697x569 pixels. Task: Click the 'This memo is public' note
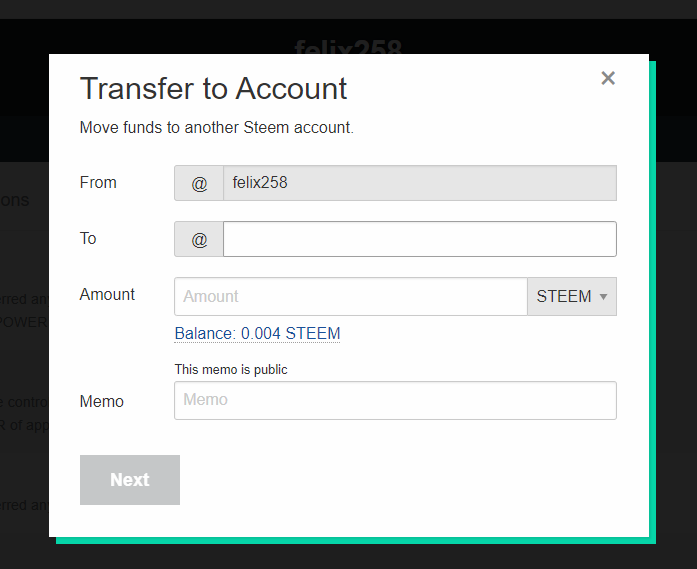coord(231,369)
